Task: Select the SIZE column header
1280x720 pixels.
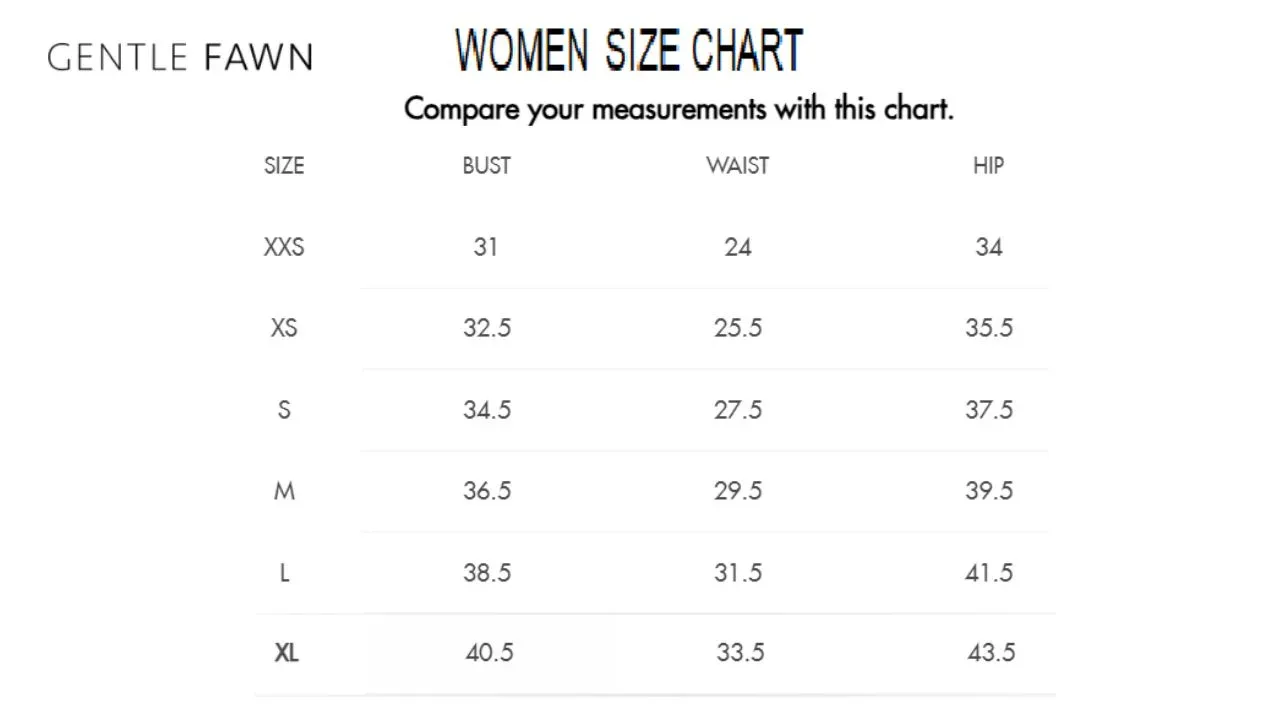Action: click(x=284, y=166)
